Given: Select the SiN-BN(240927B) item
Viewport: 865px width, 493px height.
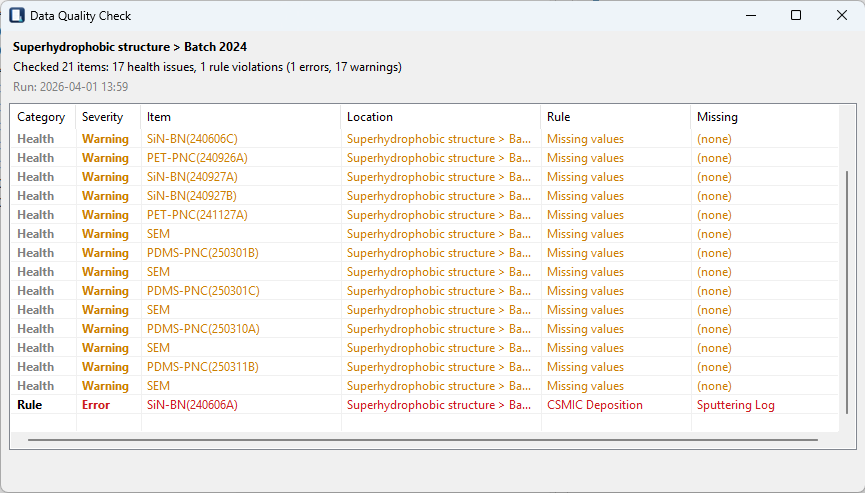Looking at the screenshot, I should tap(192, 196).
